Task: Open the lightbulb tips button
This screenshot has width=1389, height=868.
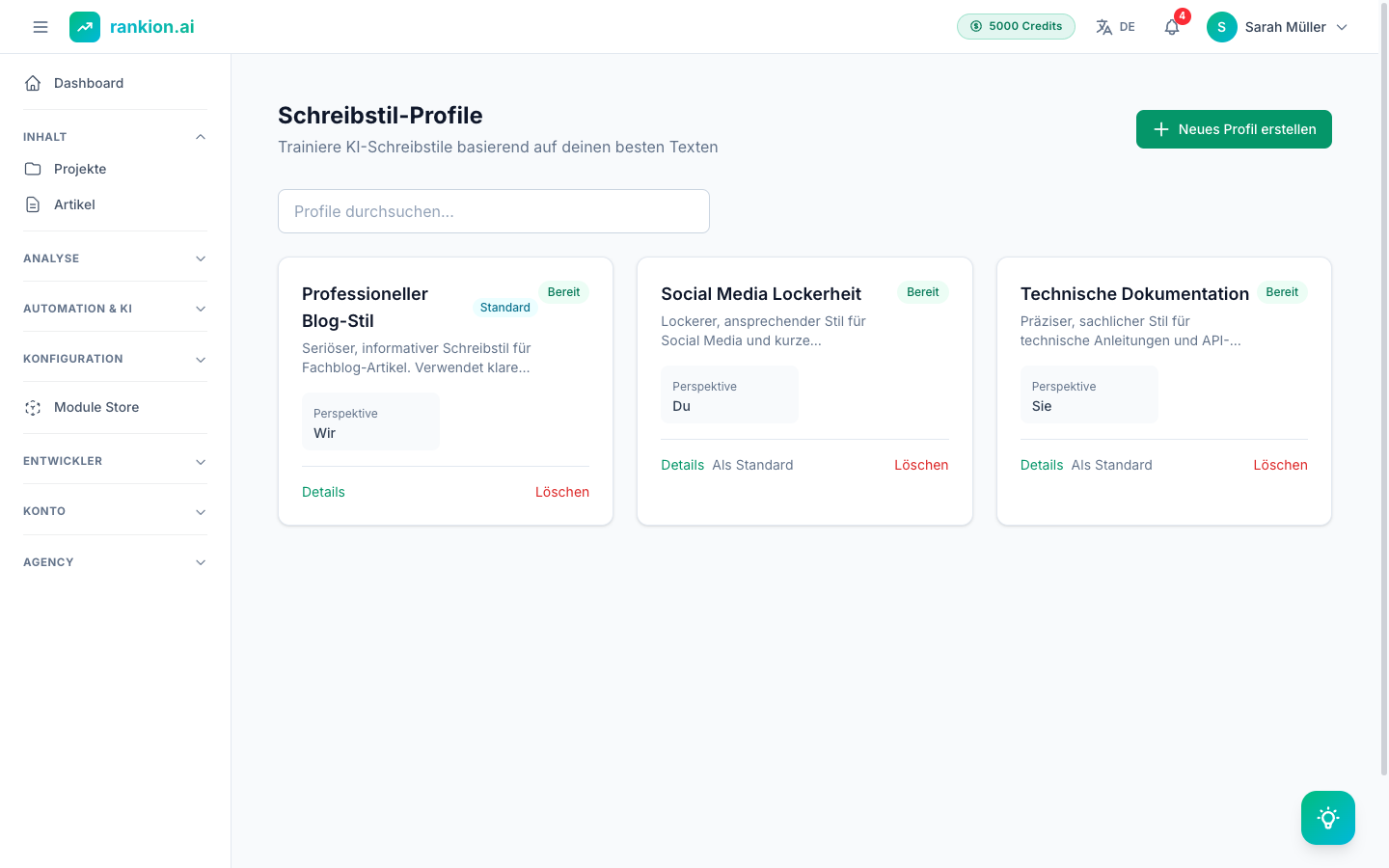Action: [1328, 818]
